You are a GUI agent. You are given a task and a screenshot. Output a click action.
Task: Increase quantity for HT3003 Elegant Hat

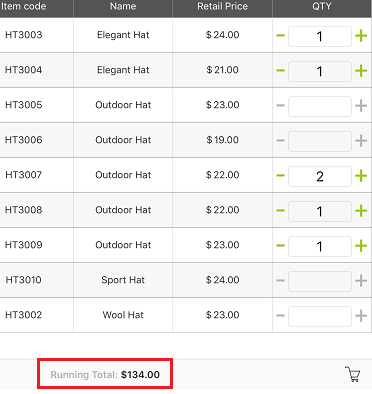[361, 35]
